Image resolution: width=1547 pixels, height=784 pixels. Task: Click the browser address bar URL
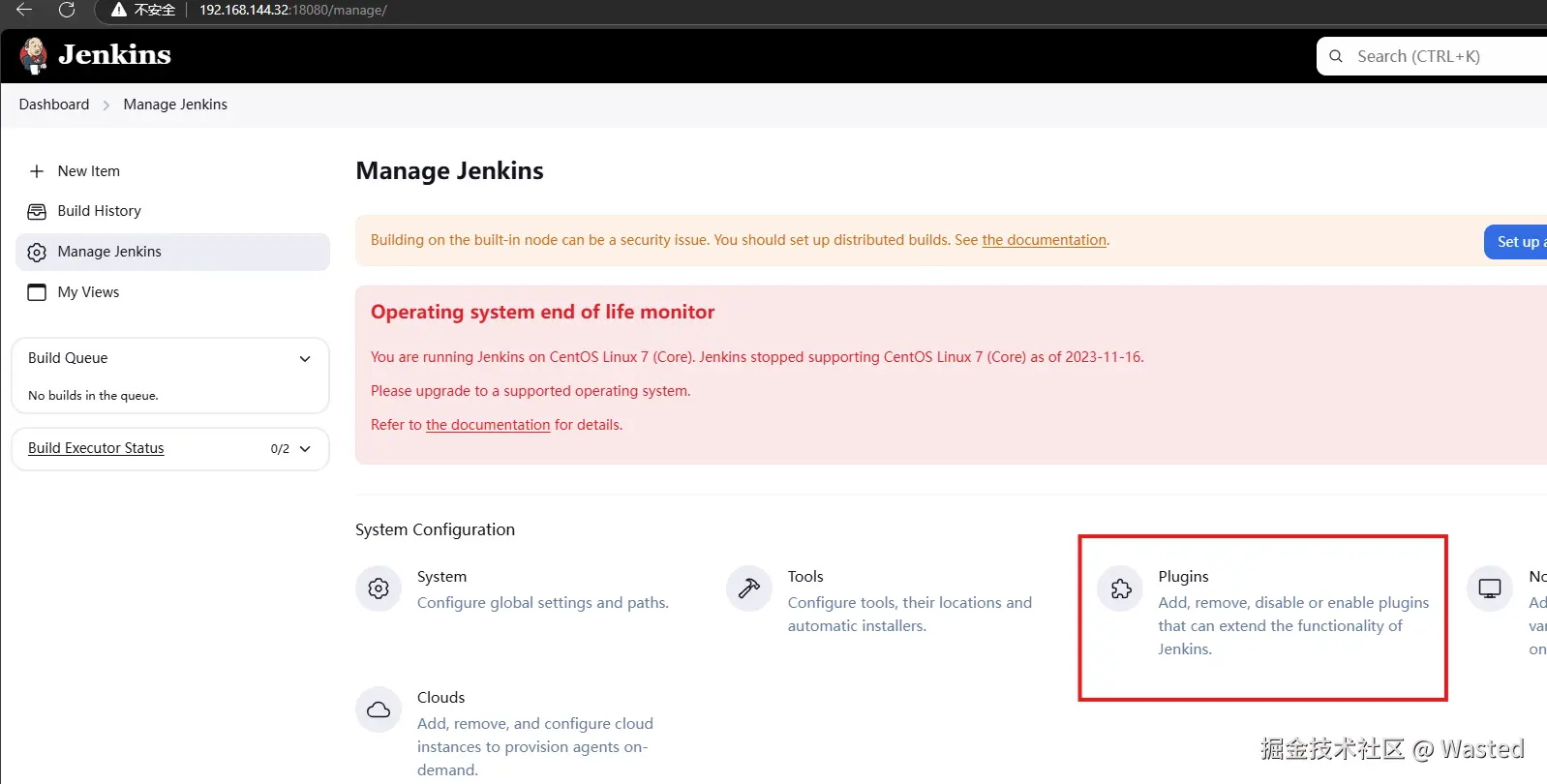point(293,10)
